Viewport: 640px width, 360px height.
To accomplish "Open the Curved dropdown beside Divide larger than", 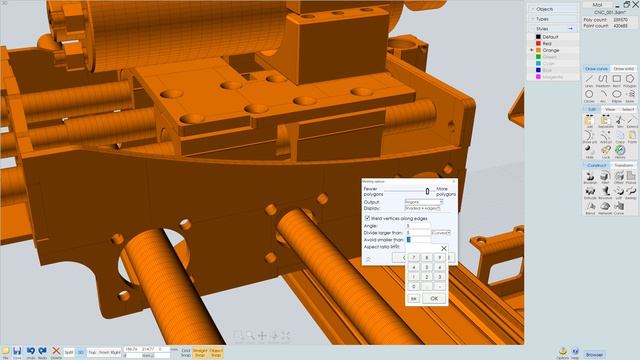I will (441, 233).
